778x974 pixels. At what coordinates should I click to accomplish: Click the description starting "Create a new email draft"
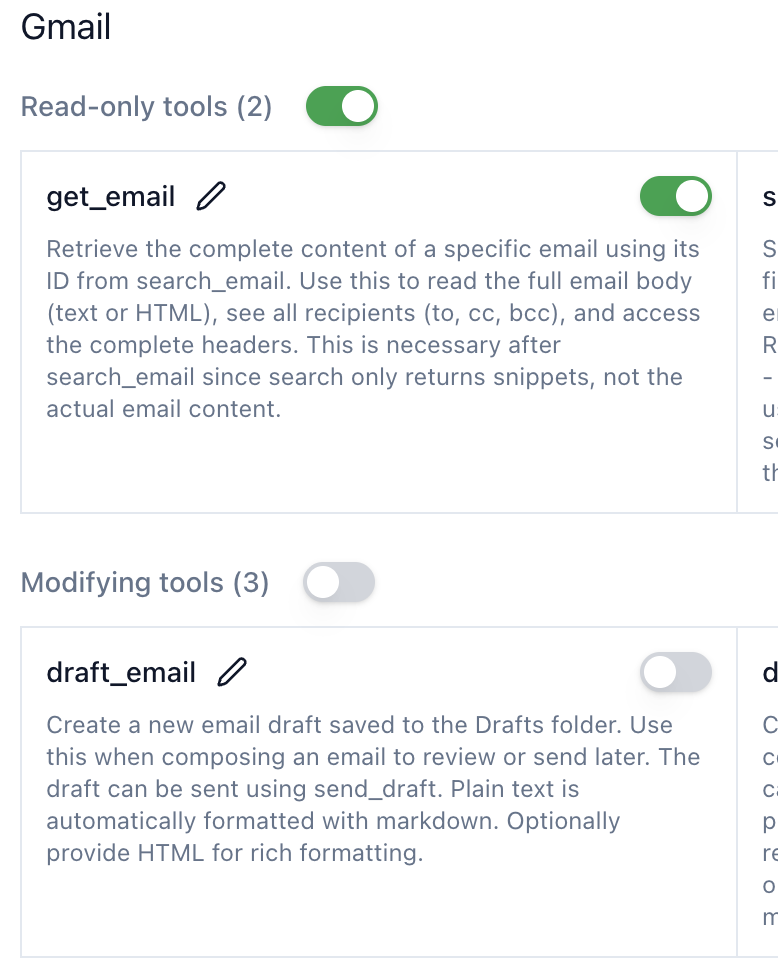point(373,789)
